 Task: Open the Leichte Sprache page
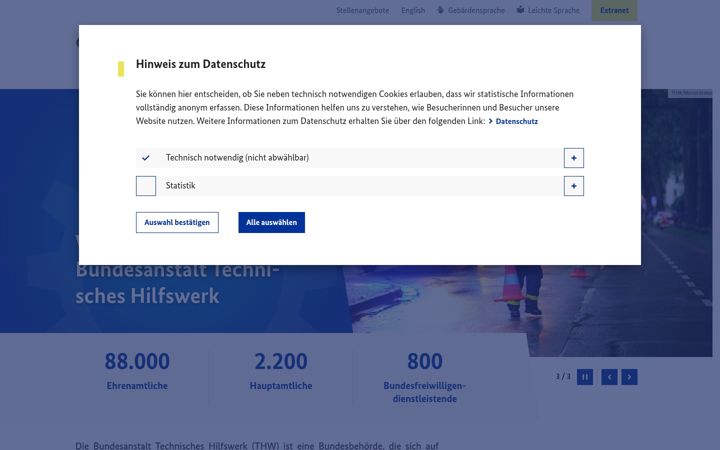[x=553, y=10]
